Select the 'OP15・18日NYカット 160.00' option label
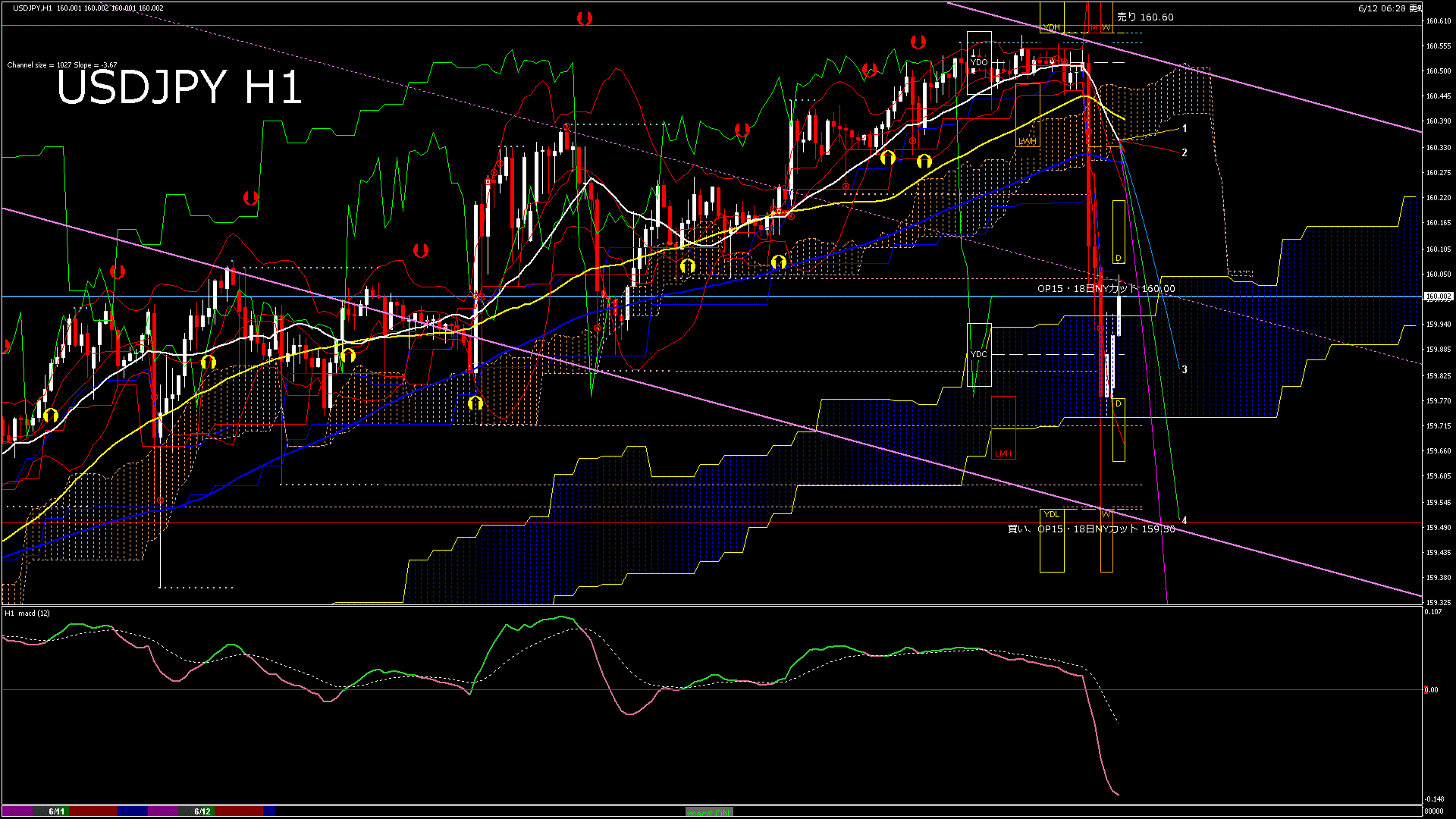Viewport: 1456px width, 819px height. [x=1106, y=288]
